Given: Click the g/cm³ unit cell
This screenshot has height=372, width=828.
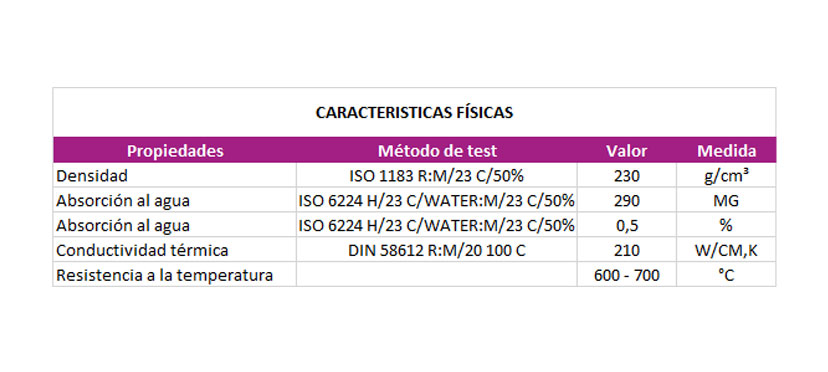Looking at the screenshot, I should [726, 175].
